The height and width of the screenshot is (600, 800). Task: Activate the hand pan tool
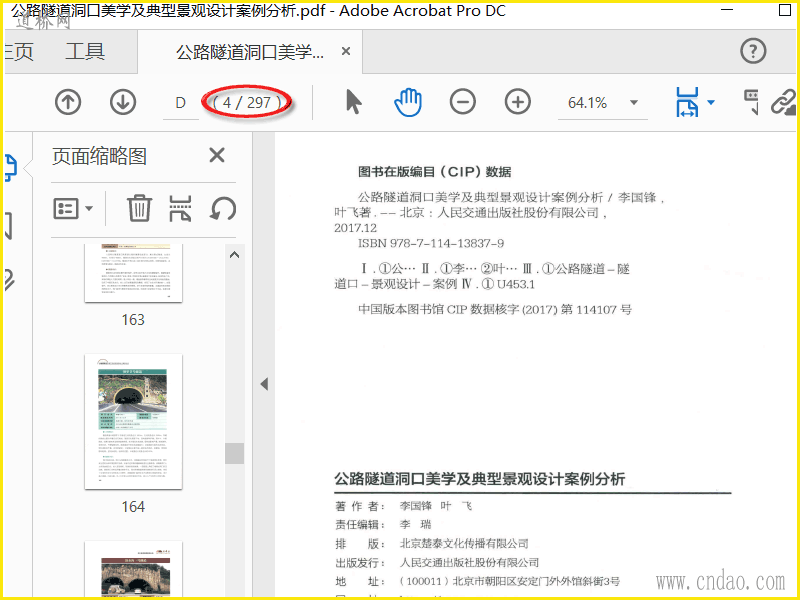pos(408,102)
